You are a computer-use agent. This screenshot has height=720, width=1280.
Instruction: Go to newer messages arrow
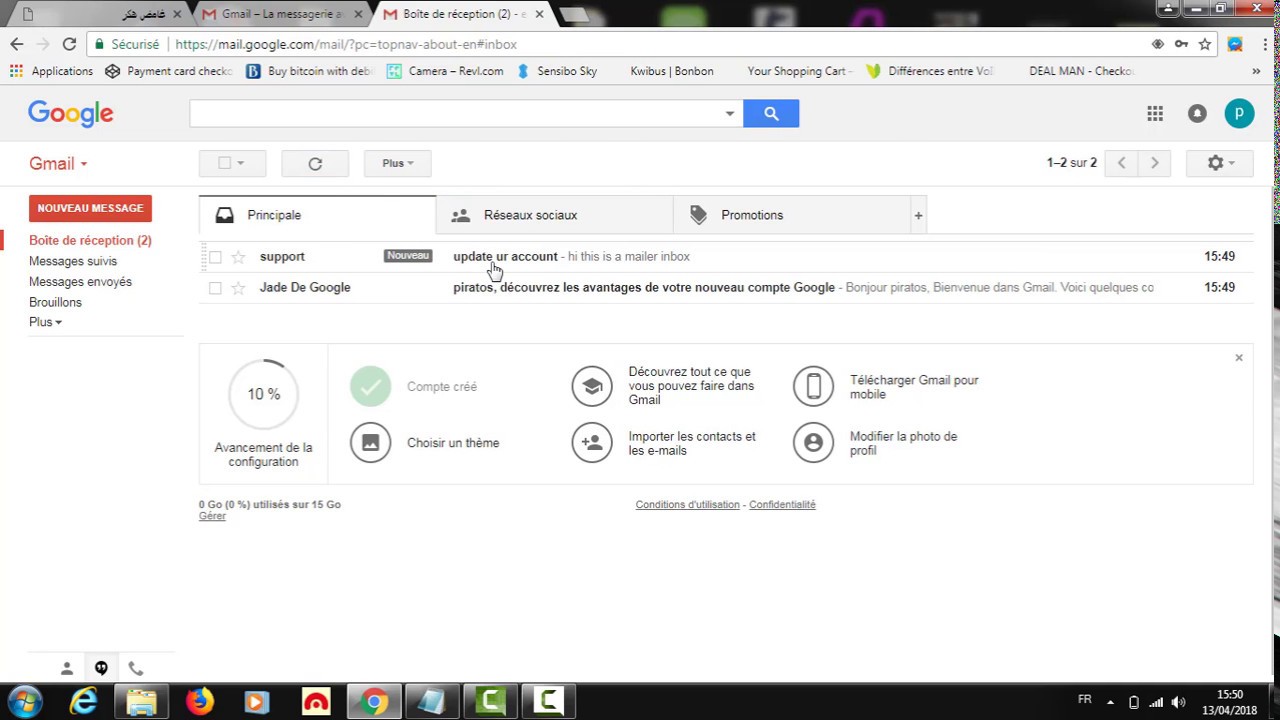1121,163
